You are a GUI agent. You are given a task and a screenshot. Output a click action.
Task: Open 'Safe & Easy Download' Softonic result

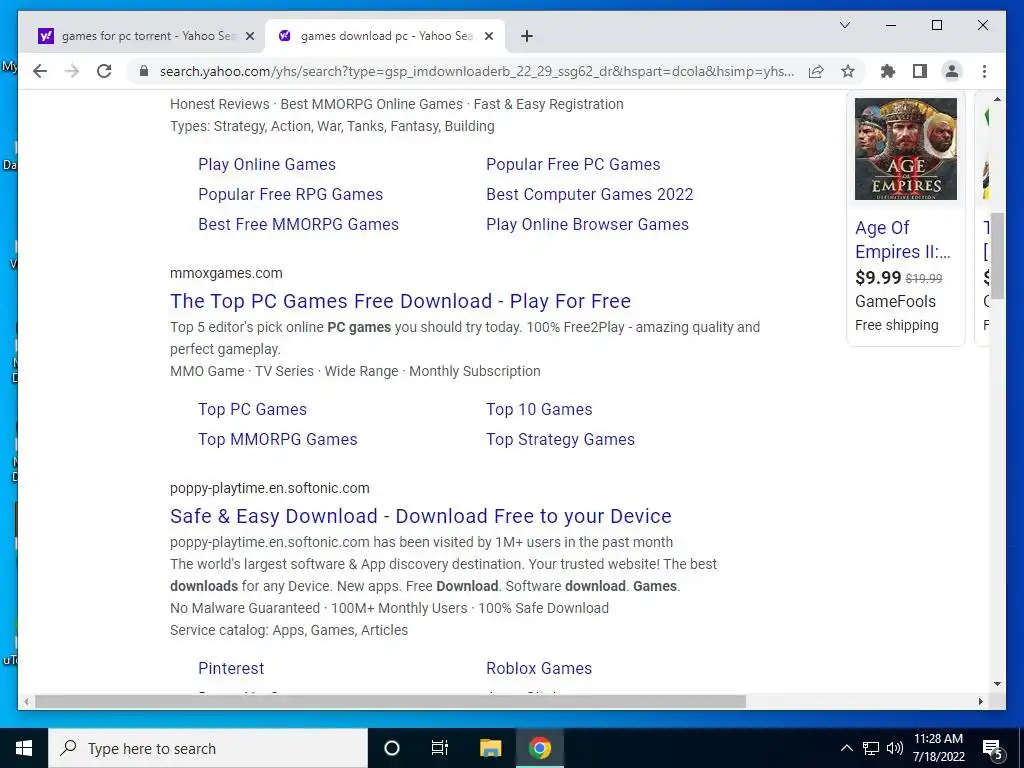(x=421, y=516)
